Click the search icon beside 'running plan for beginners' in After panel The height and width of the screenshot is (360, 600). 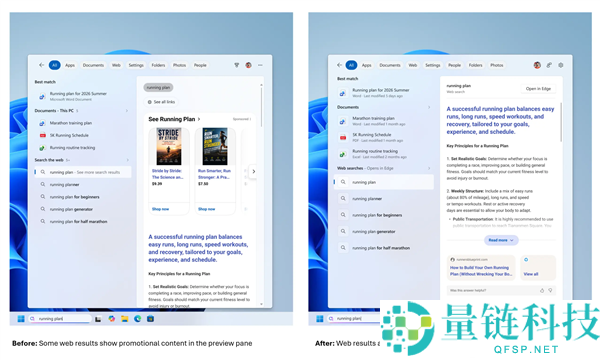coord(343,215)
